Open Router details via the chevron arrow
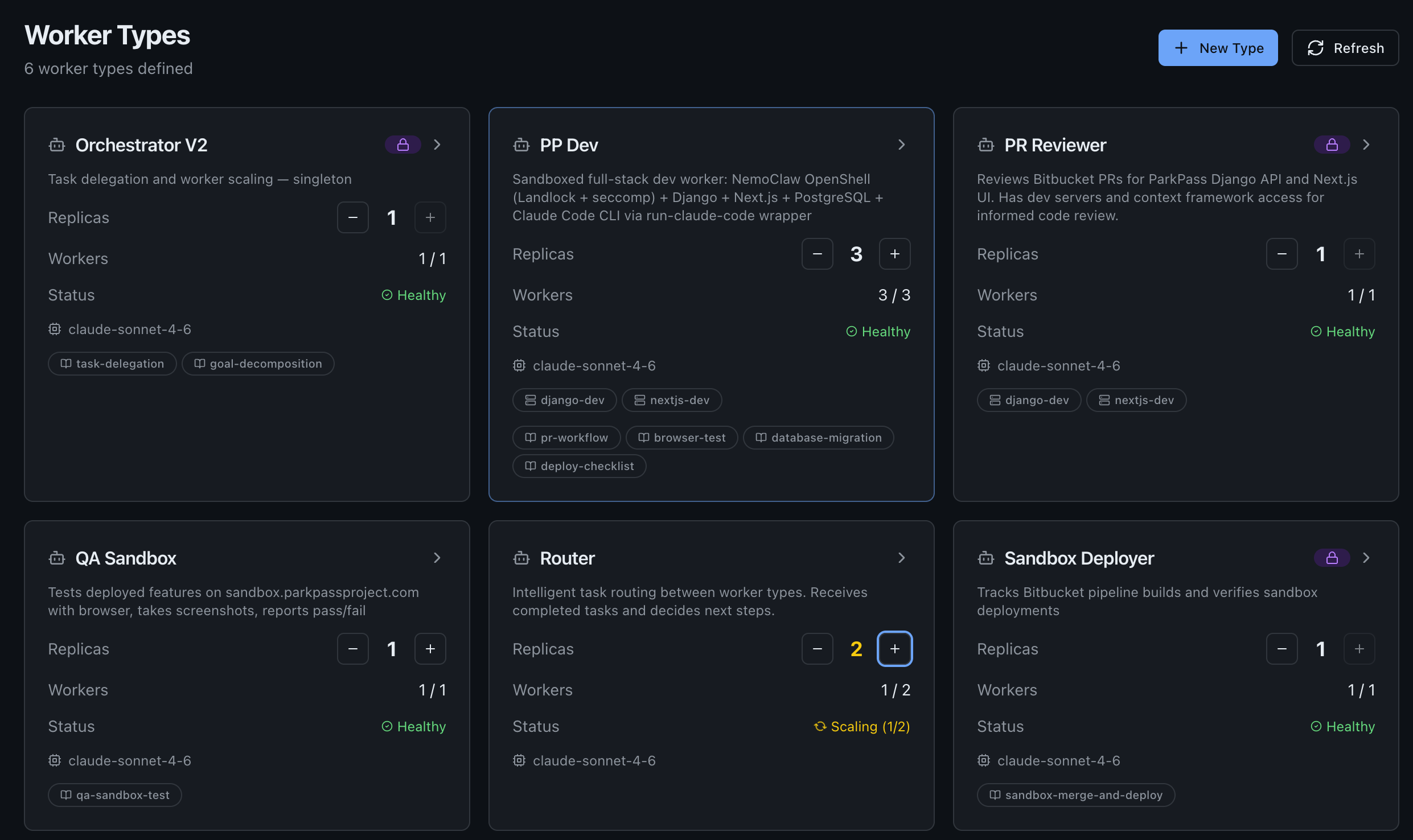Image resolution: width=1413 pixels, height=840 pixels. click(901, 558)
